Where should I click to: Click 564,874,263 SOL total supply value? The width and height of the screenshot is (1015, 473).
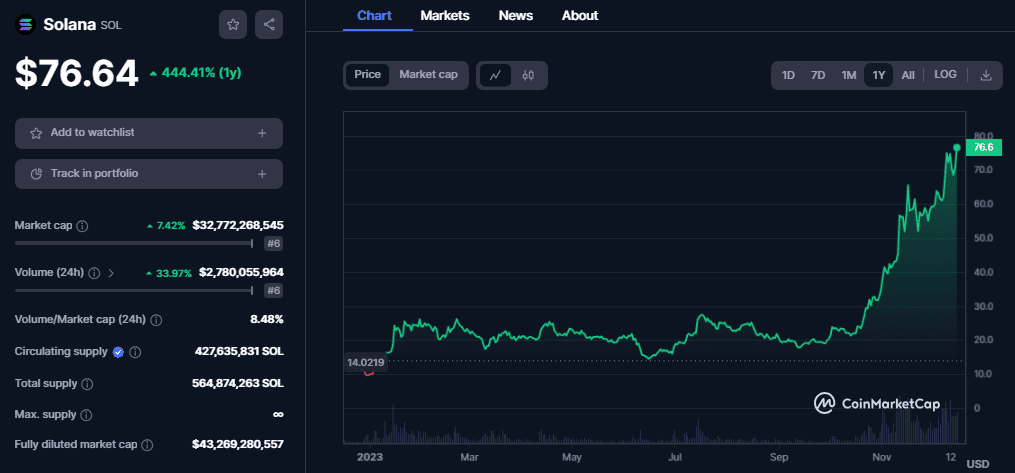pyautogui.click(x=238, y=383)
